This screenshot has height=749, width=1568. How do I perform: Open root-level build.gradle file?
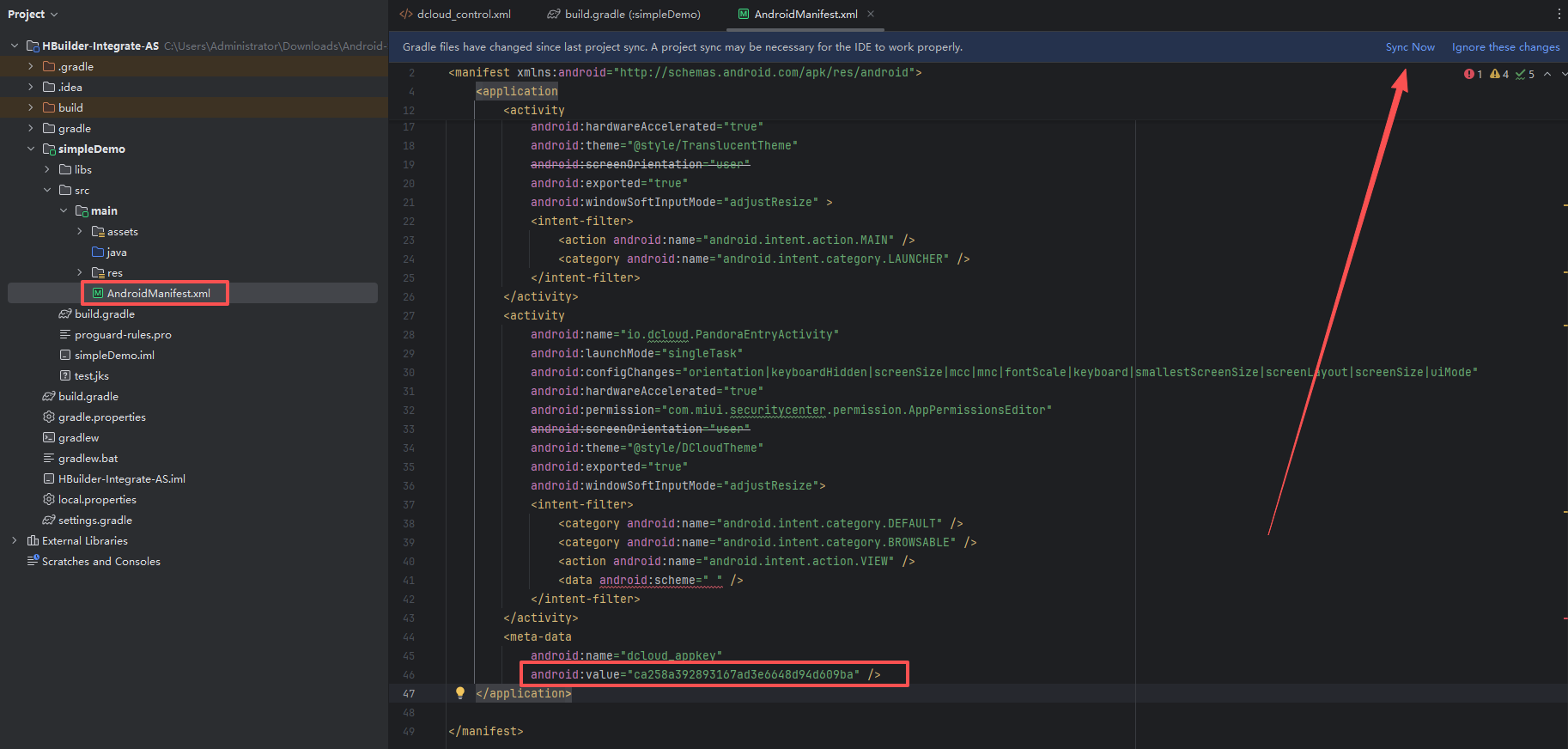pyautogui.click(x=88, y=396)
